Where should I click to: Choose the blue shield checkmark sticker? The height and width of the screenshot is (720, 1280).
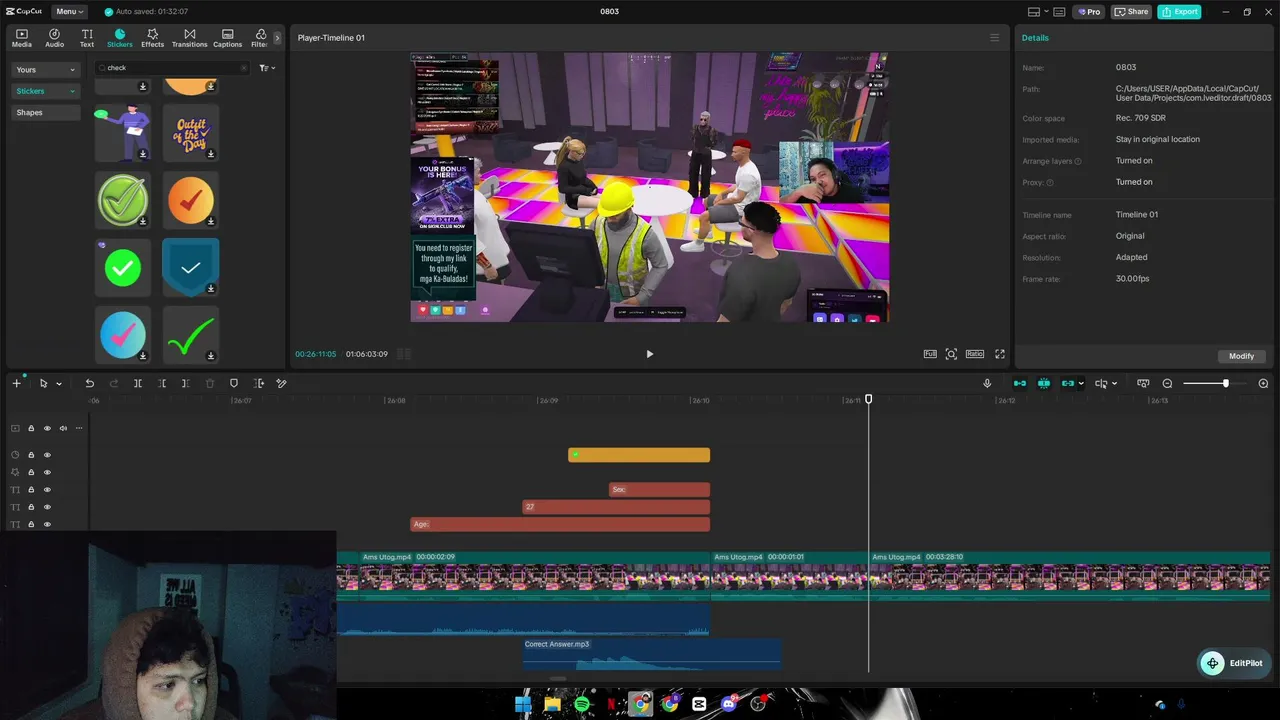(x=190, y=267)
